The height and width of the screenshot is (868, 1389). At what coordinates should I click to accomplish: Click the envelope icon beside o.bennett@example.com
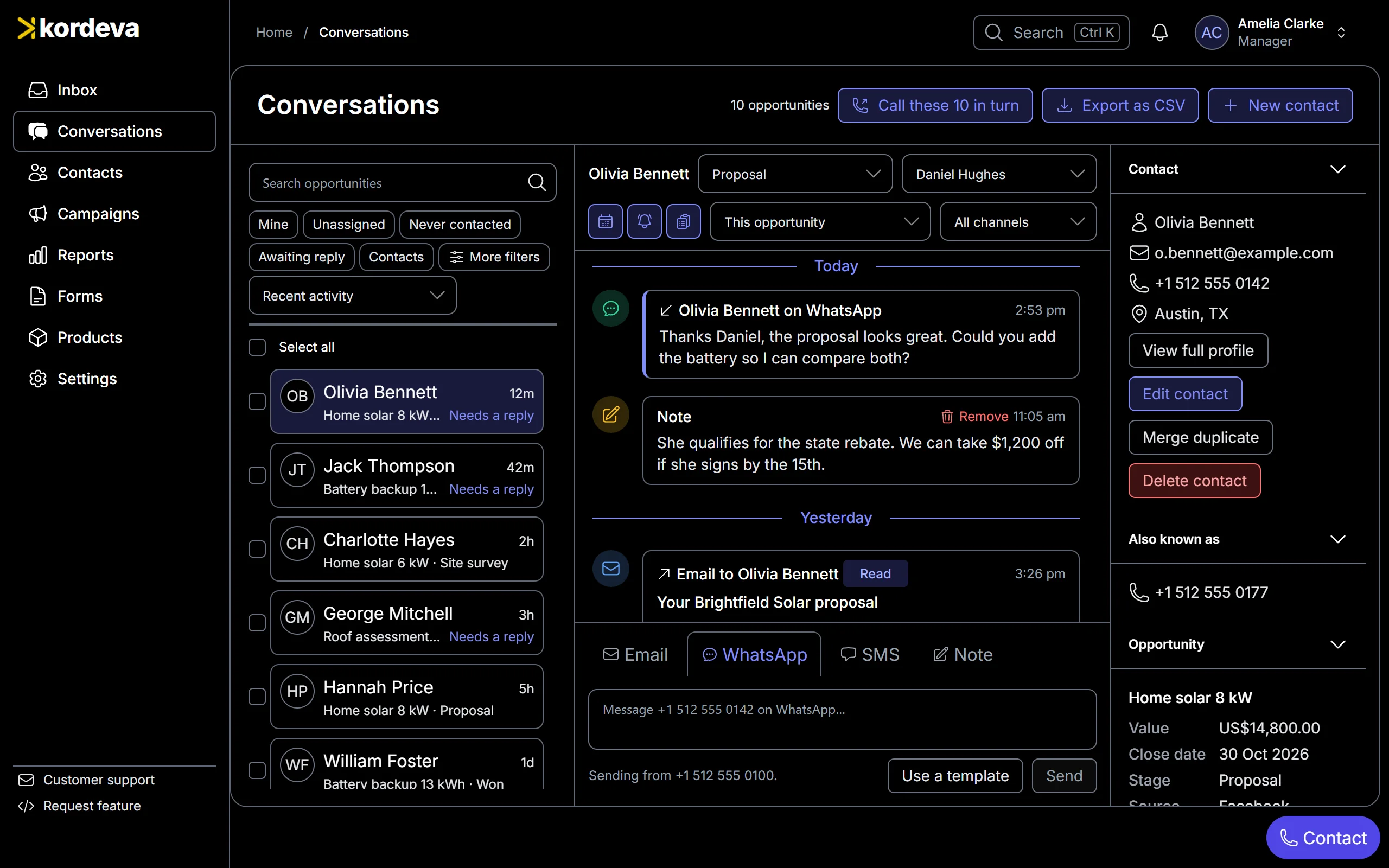coord(1139,253)
